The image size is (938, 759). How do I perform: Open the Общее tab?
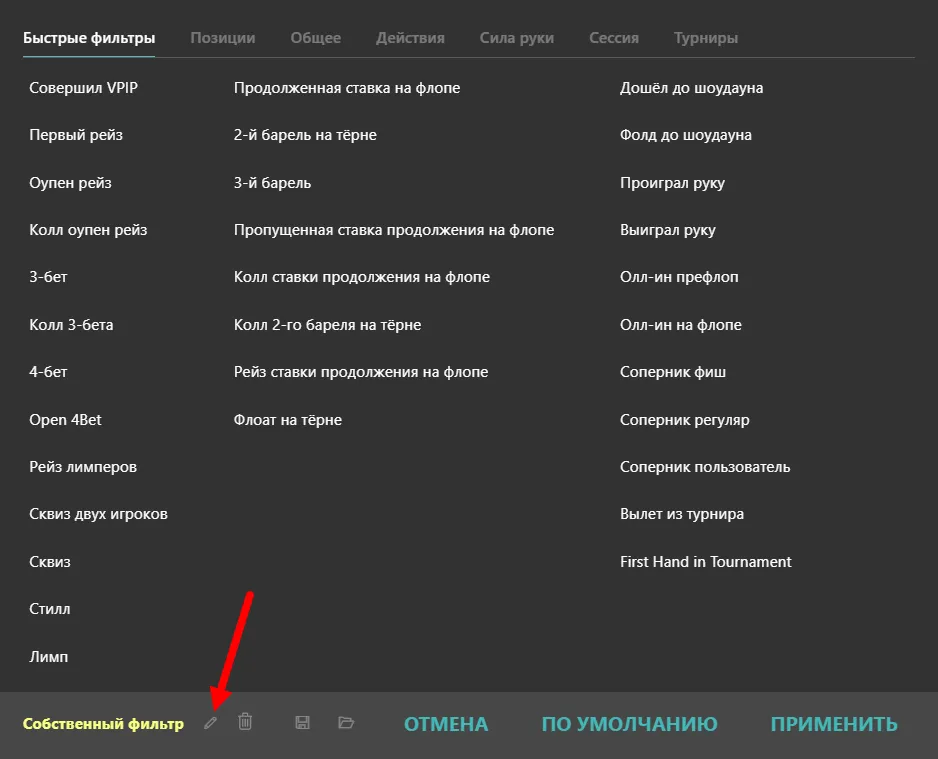tap(315, 38)
